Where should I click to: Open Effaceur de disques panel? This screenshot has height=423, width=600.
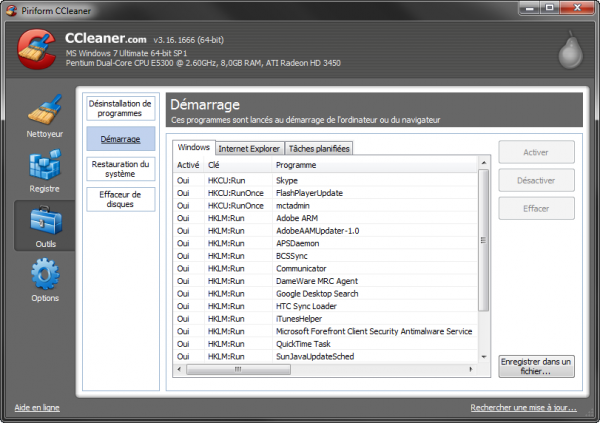click(120, 198)
